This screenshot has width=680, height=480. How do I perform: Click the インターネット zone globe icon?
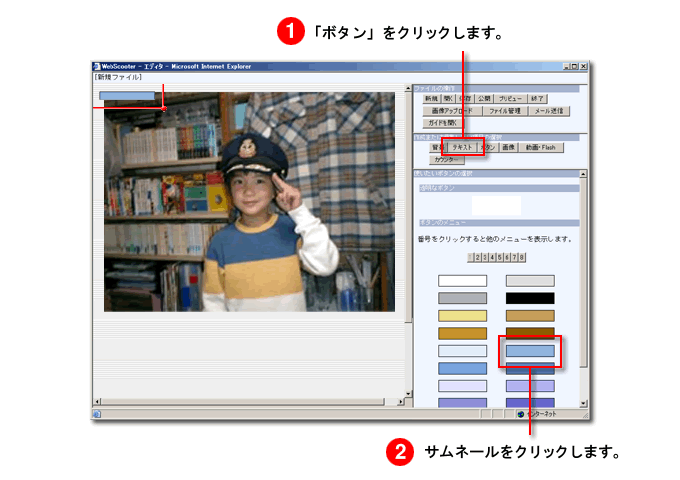521,415
